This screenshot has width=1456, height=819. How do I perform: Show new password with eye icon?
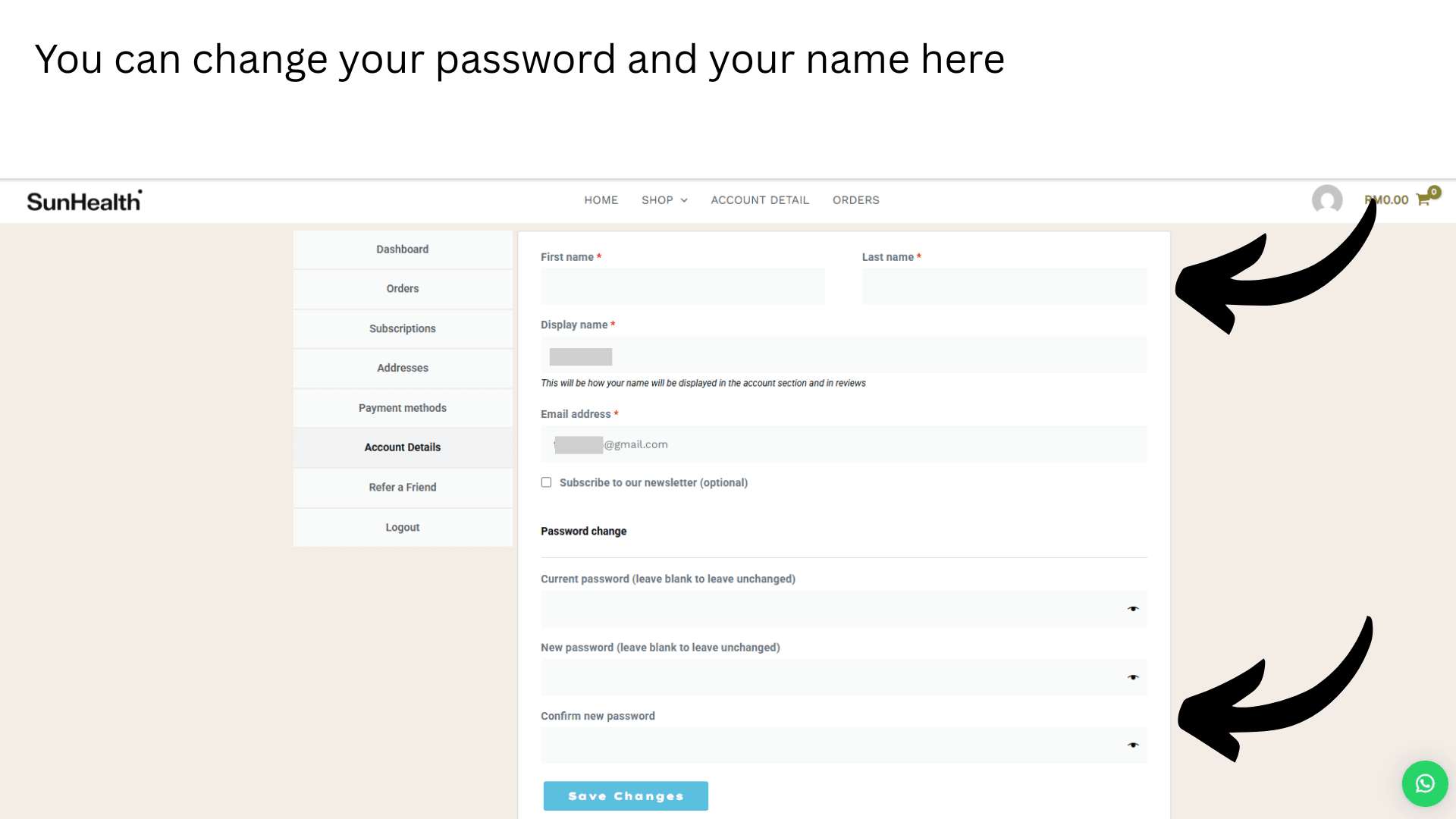pos(1132,677)
